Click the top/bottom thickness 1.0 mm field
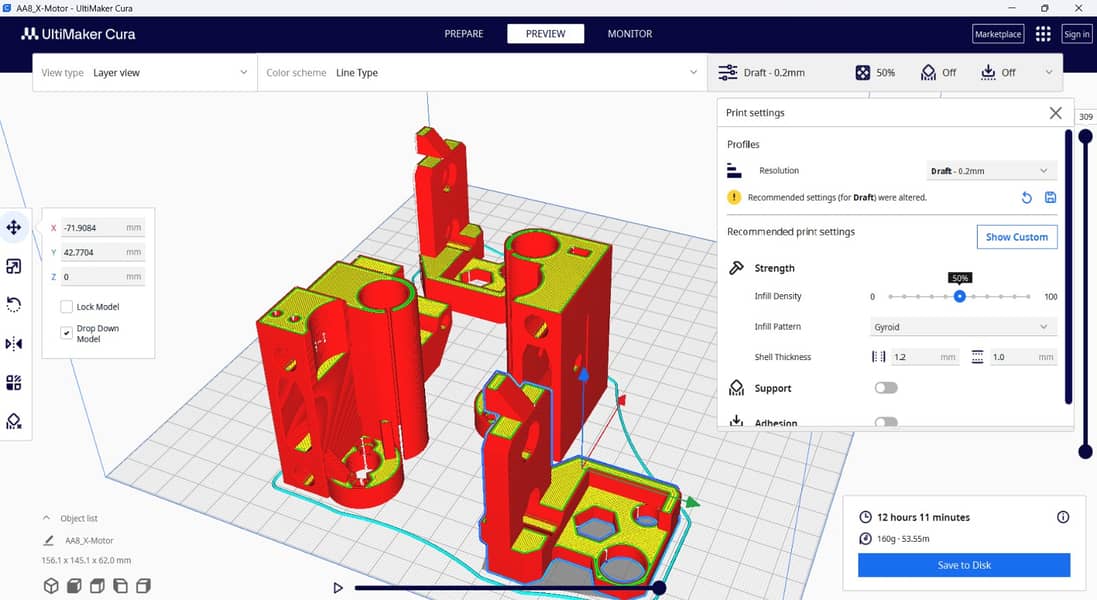The image size is (1097, 600). pos(1022,357)
